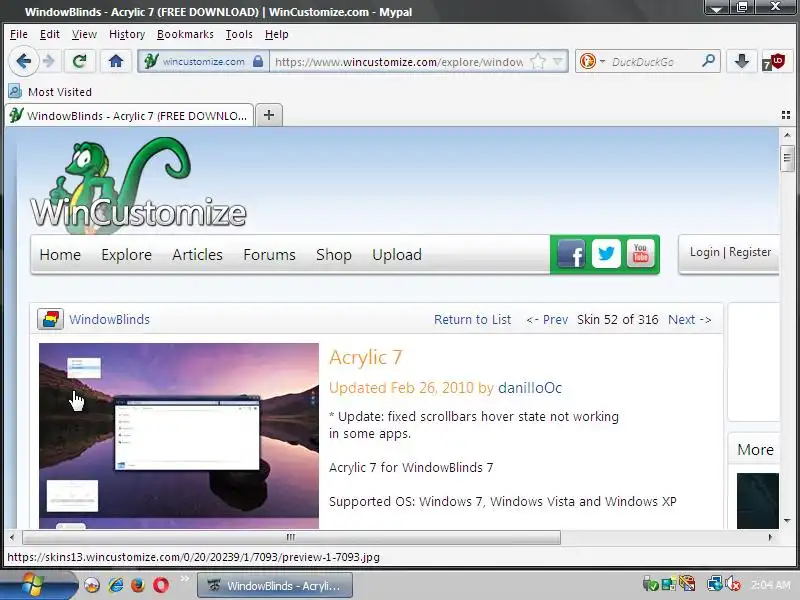Click the horizontal scrollbar left arrow
Viewport: 800px width, 600px height.
click(12, 537)
